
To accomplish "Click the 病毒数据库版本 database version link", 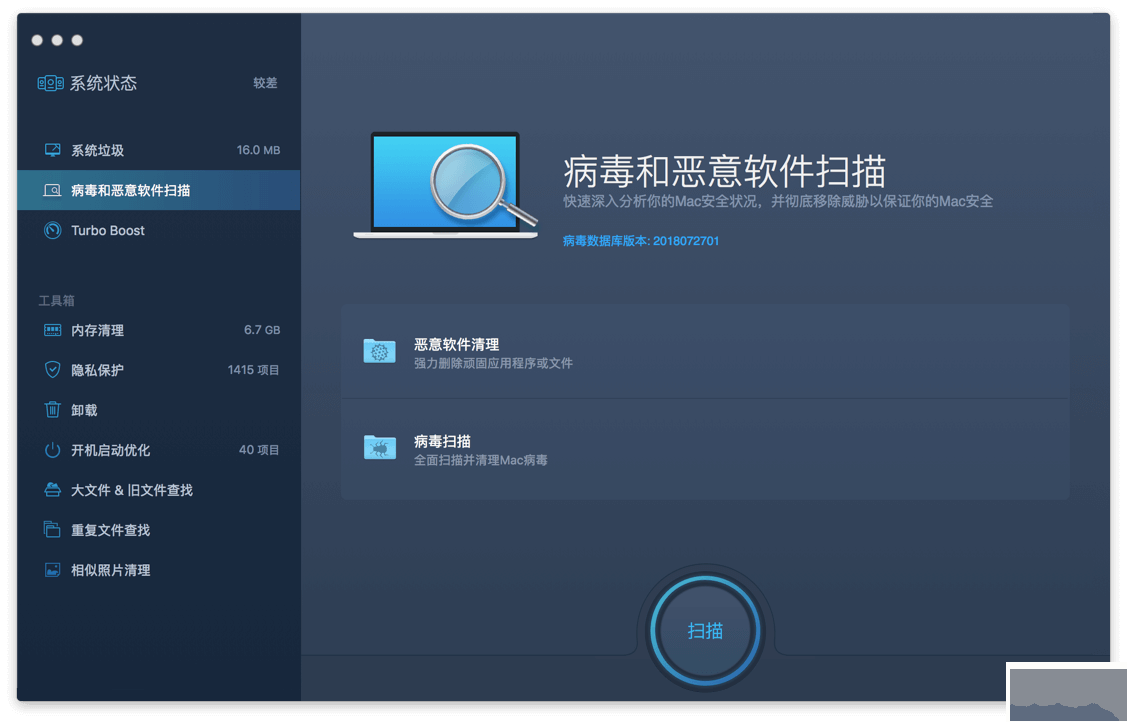I will 641,241.
